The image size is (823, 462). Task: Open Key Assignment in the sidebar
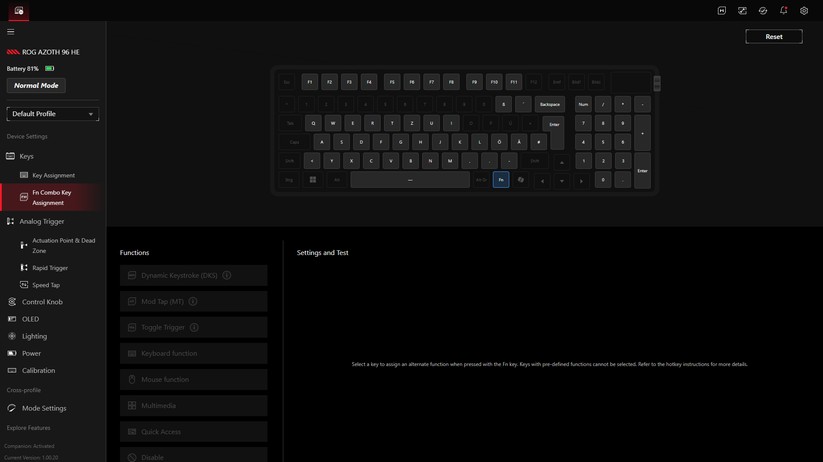(53, 175)
